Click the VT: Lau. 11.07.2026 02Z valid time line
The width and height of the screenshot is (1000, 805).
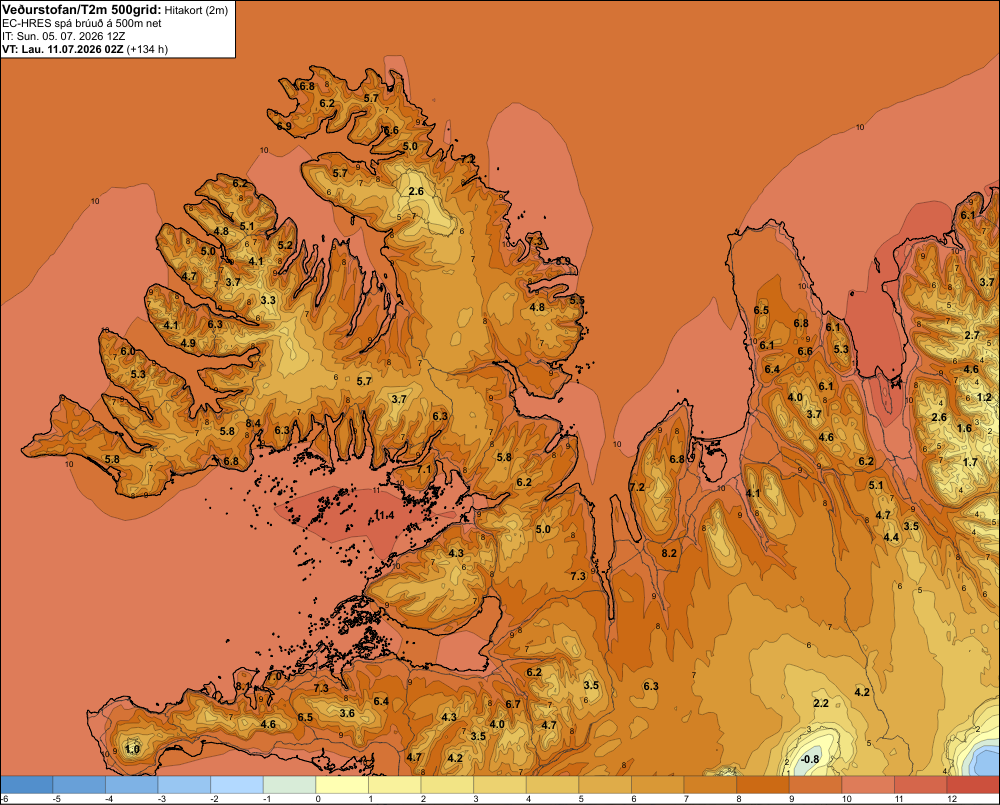[x=62, y=49]
